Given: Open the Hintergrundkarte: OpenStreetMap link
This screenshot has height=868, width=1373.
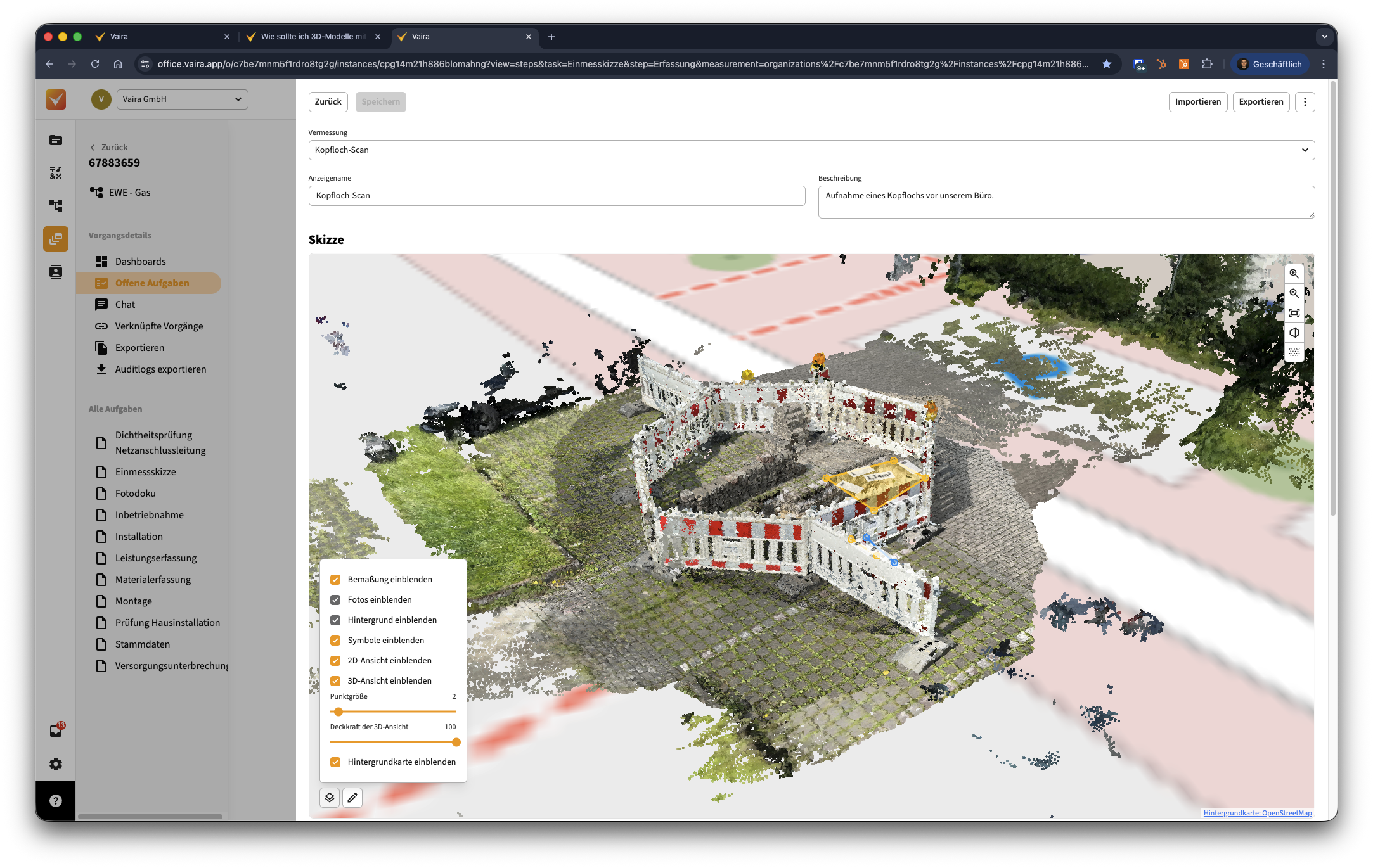Looking at the screenshot, I should [x=1257, y=813].
